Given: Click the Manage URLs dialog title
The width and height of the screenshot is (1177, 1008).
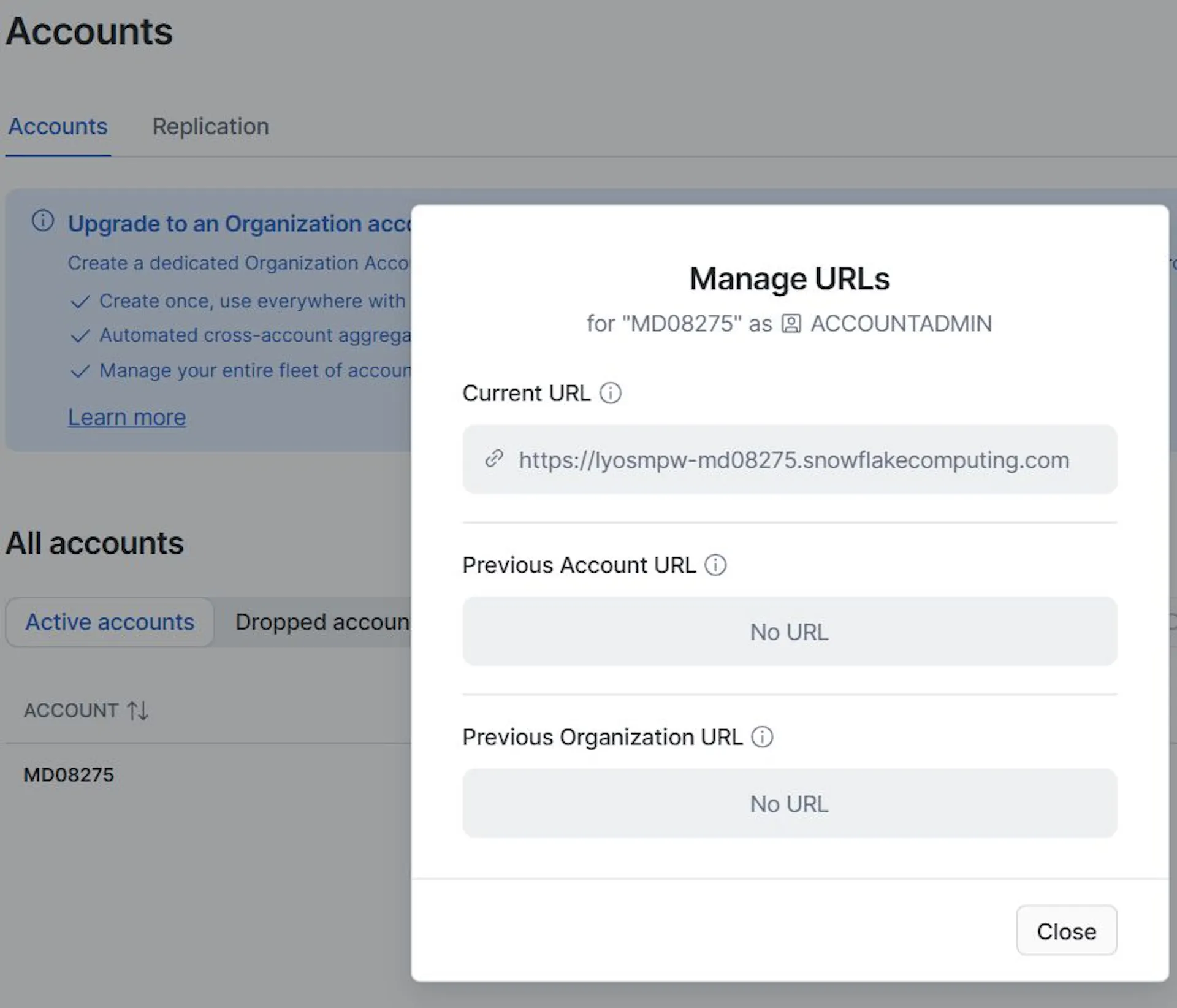Looking at the screenshot, I should 790,279.
